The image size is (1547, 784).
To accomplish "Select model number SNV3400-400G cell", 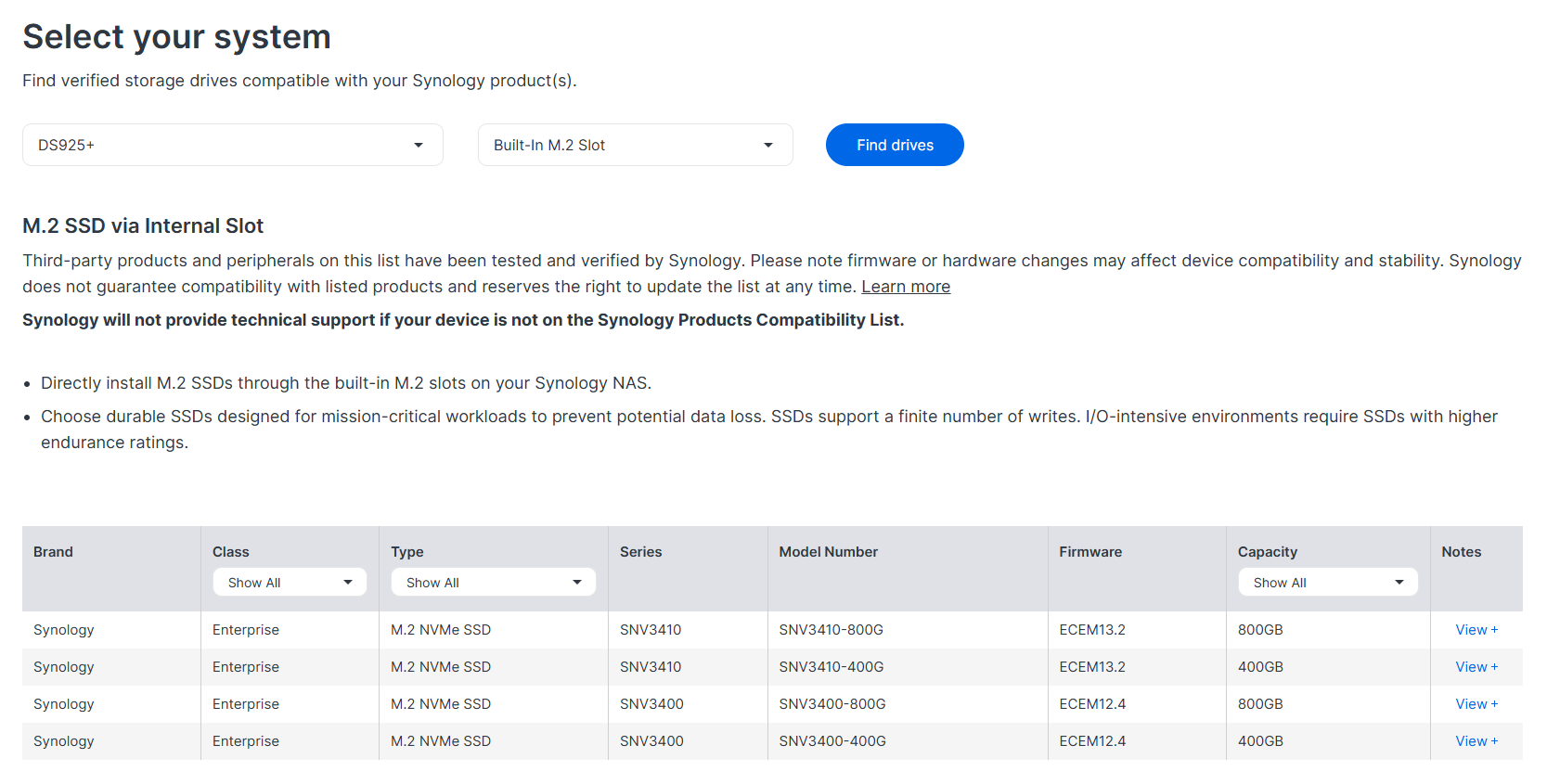I will tap(832, 741).
